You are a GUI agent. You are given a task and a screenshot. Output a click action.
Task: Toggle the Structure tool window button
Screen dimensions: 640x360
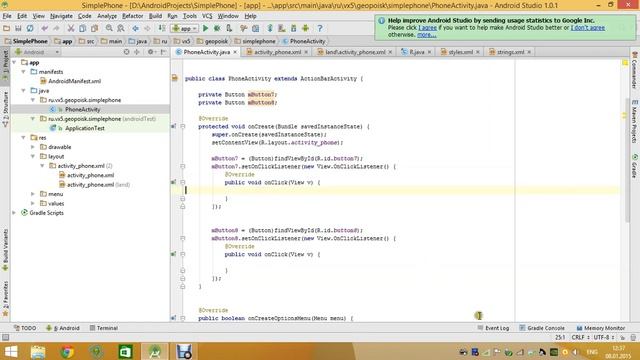pyautogui.click(x=5, y=108)
